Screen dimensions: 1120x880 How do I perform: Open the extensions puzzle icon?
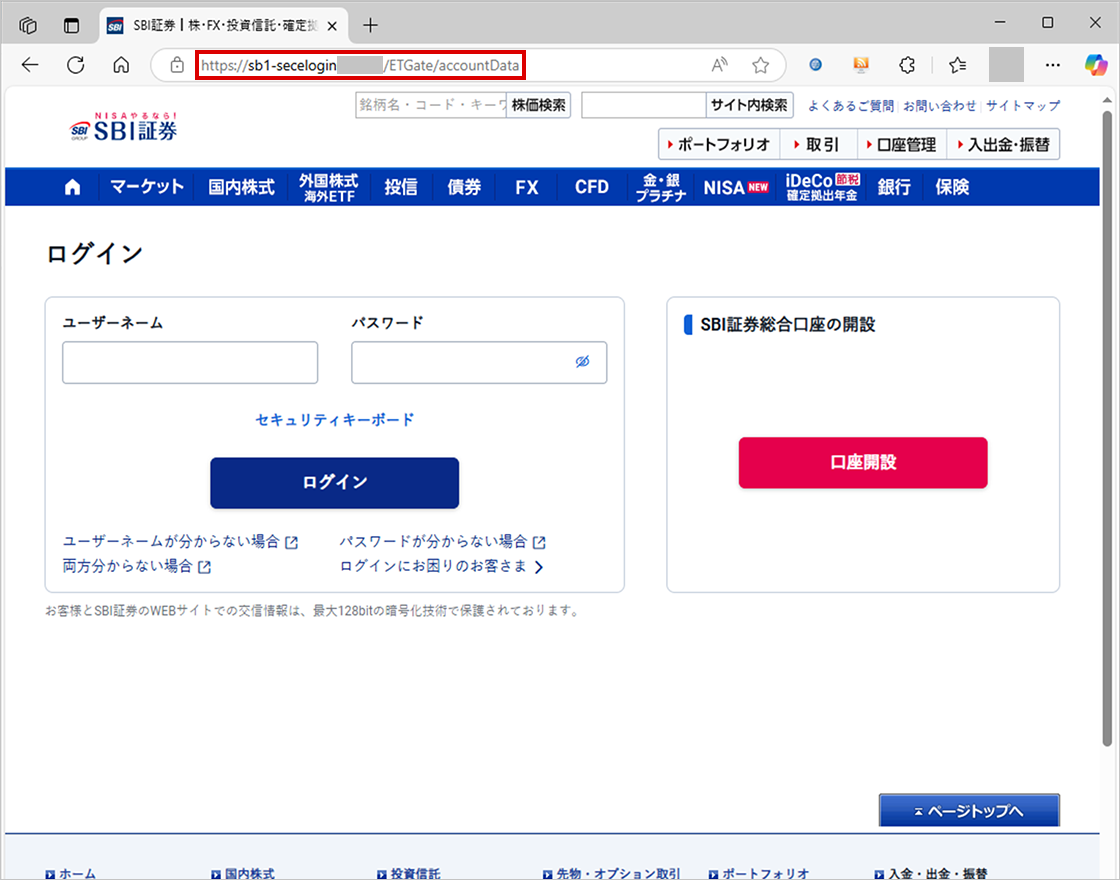(907, 65)
